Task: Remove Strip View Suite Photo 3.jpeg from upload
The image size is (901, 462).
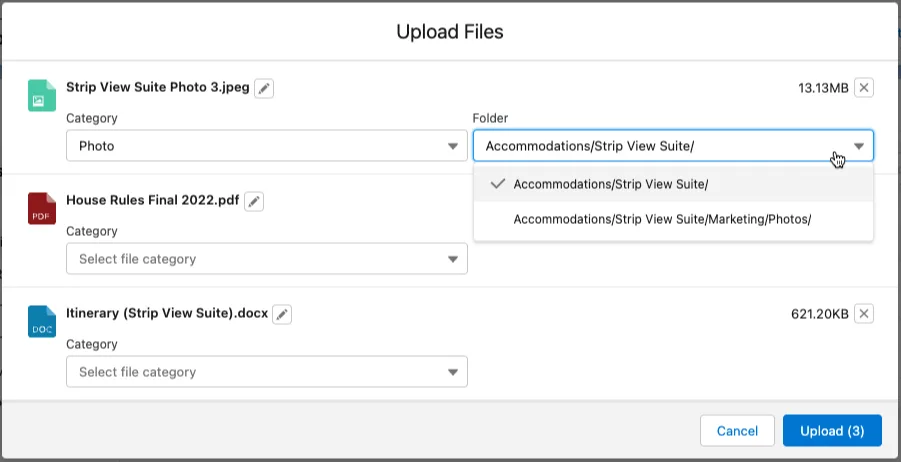Action: (x=865, y=88)
